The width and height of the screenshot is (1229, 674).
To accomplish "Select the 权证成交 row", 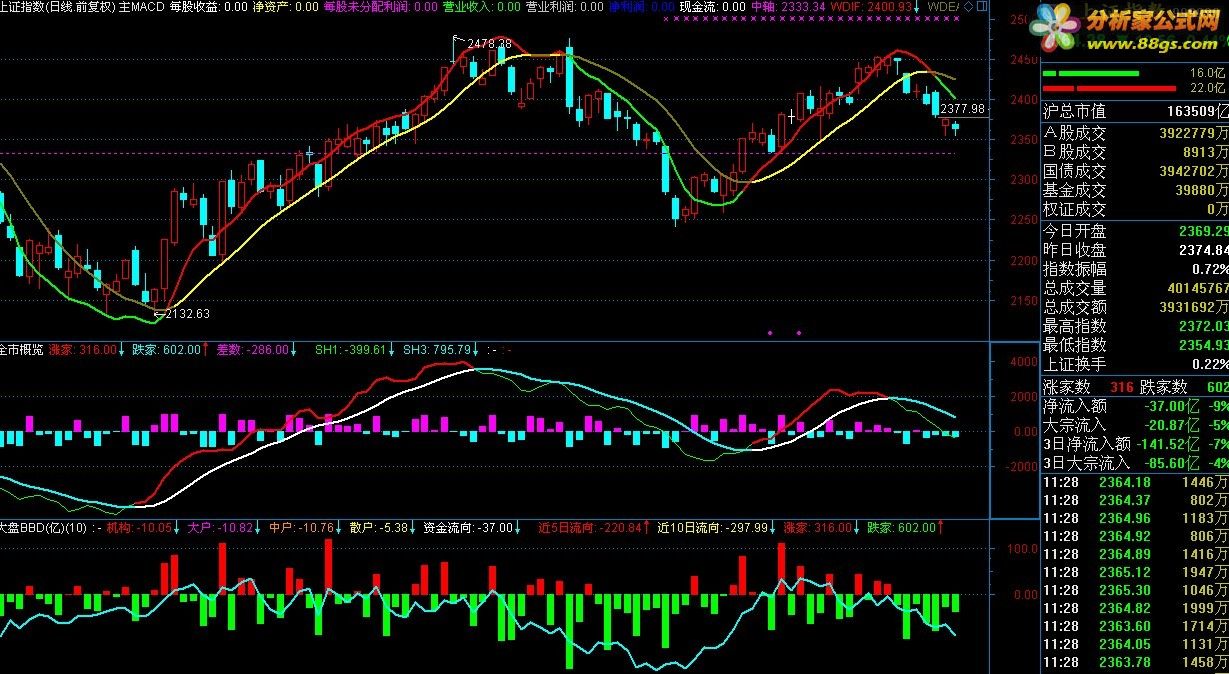I will click(x=1135, y=209).
